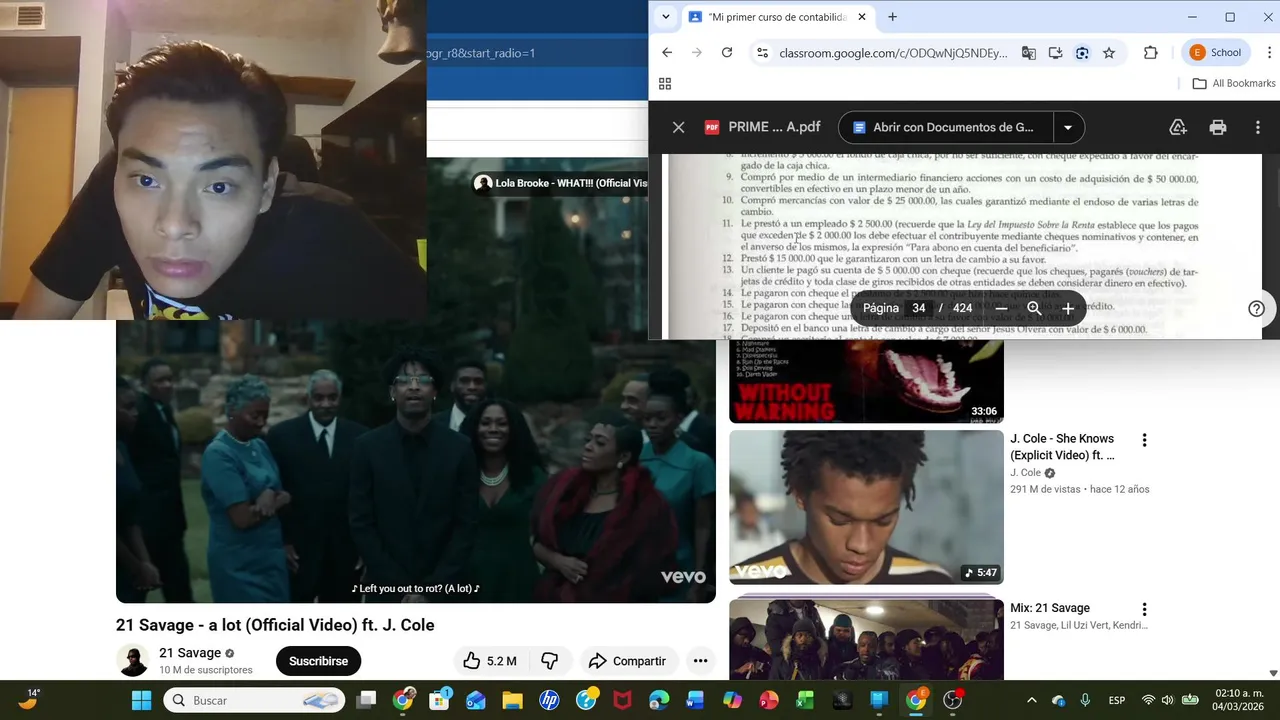The height and width of the screenshot is (720, 1280).
Task: Subscribe with the Suscribirse button
Action: (318, 661)
